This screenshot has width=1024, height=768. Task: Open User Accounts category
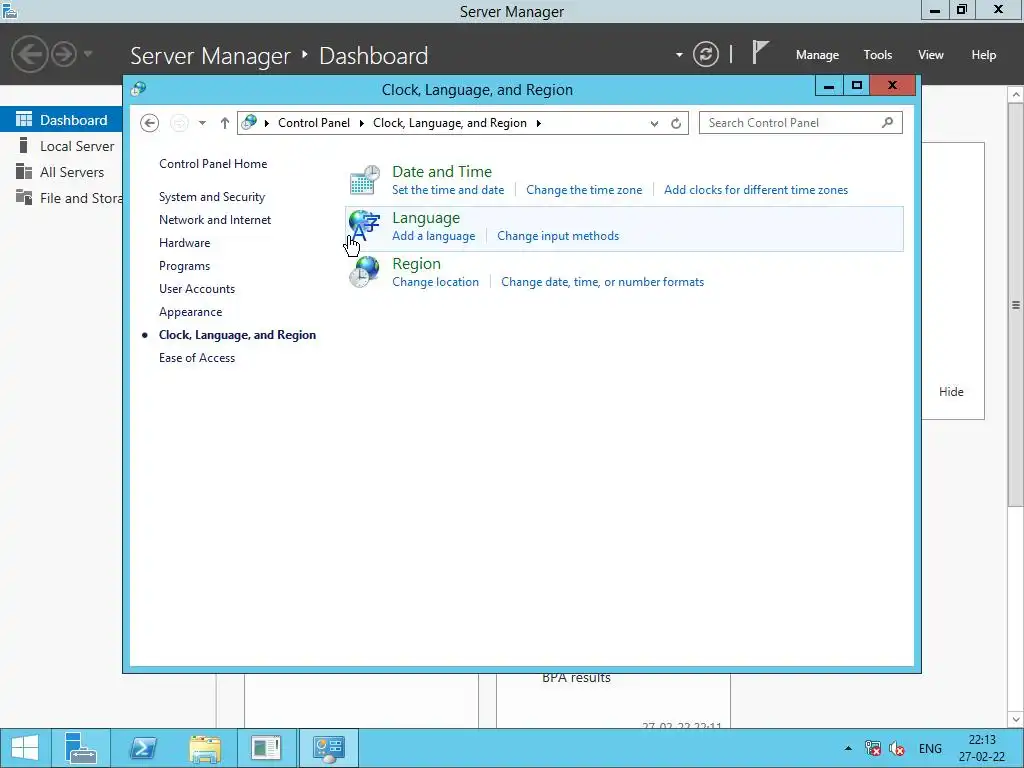click(x=197, y=289)
